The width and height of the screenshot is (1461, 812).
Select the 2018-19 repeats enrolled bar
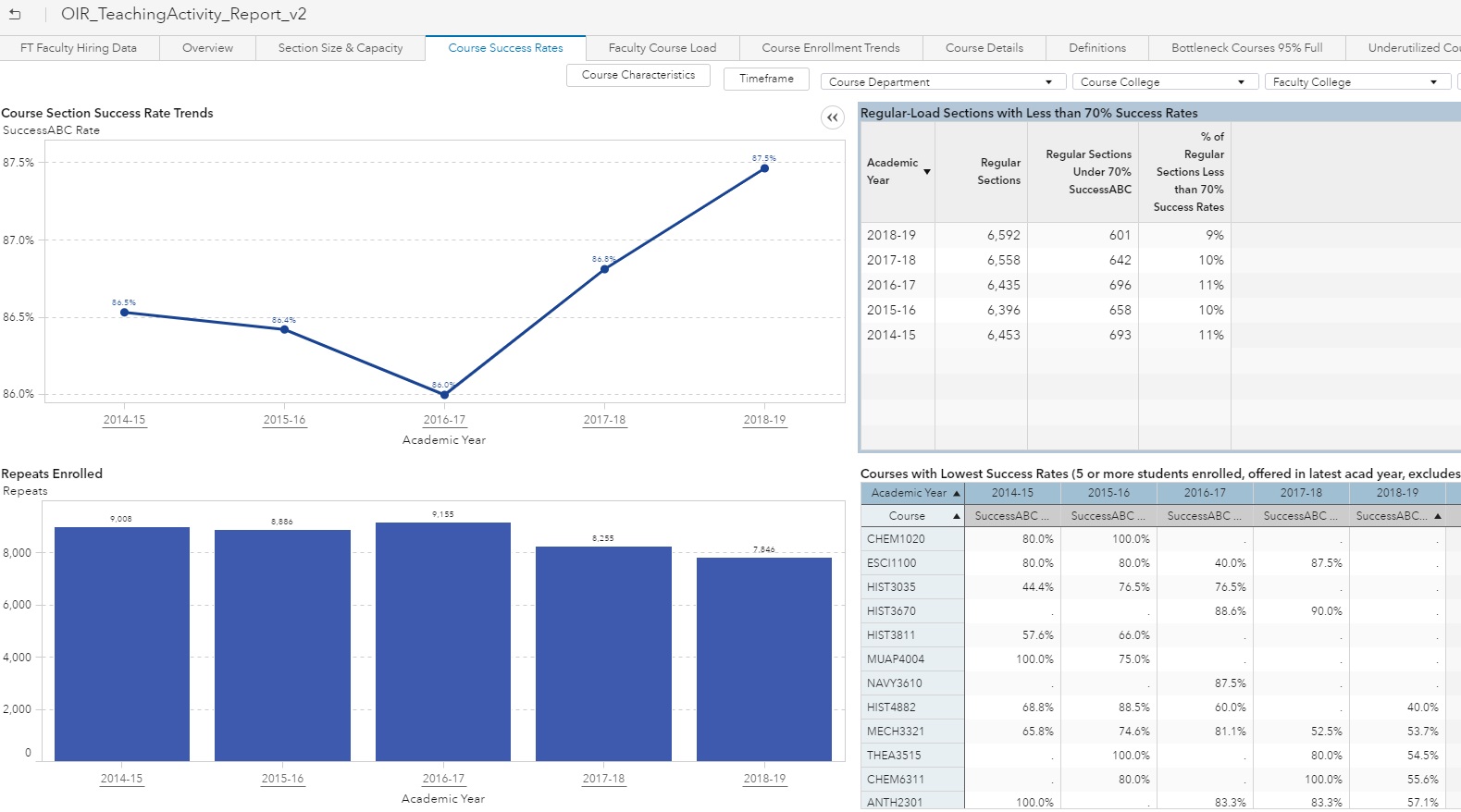tap(764, 658)
